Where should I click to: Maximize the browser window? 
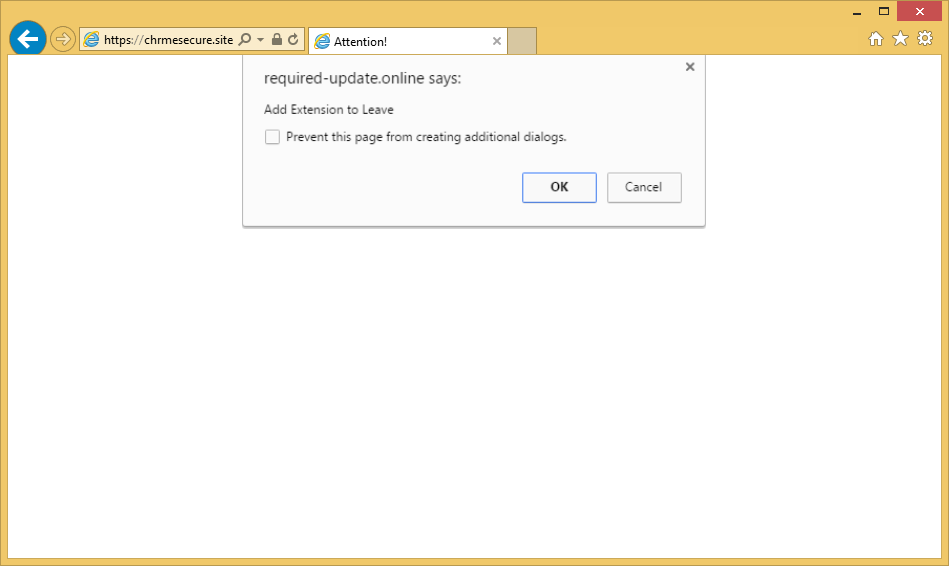[884, 12]
